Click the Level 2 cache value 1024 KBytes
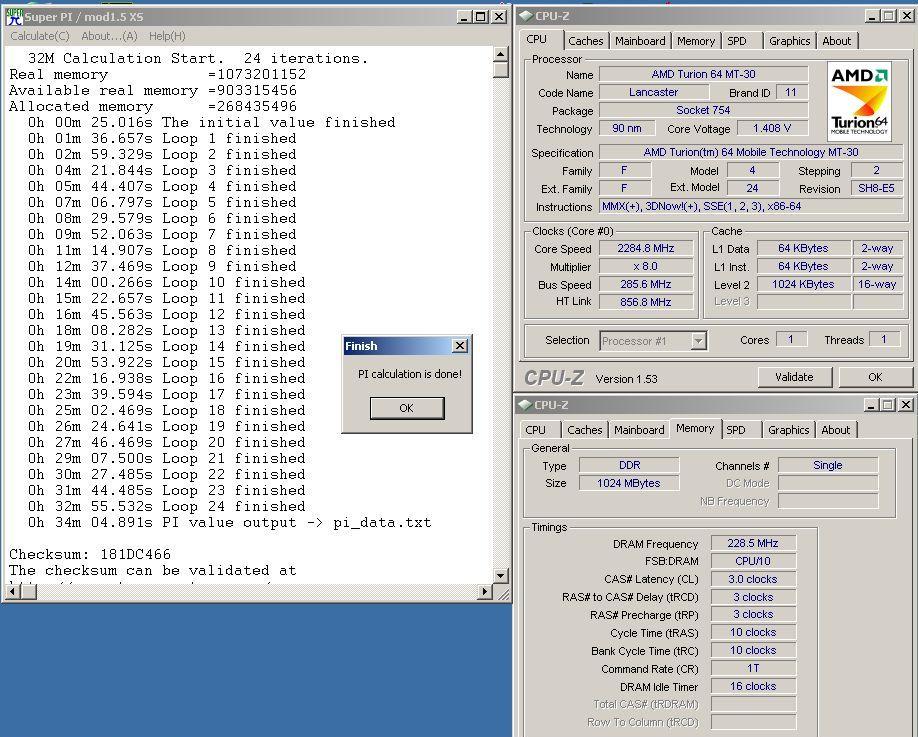The image size is (918, 737). click(x=803, y=284)
